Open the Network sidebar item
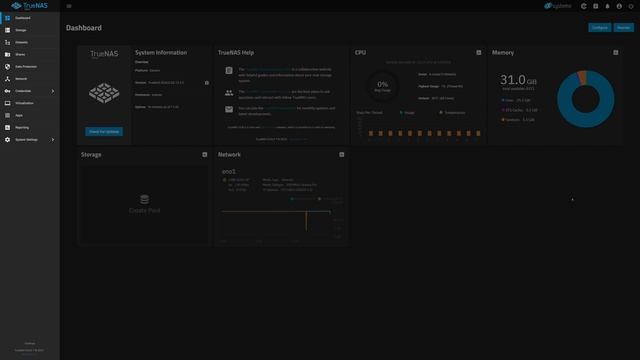 coord(30,79)
